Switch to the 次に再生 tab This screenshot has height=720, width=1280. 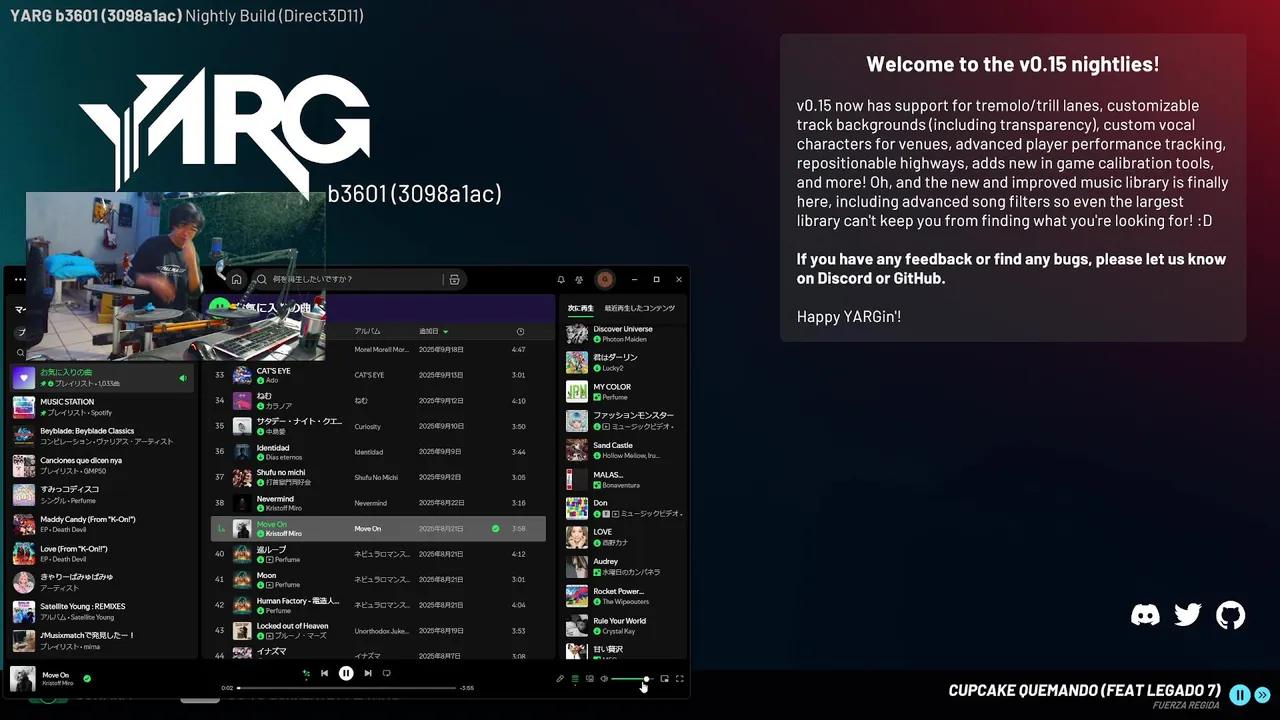(x=581, y=308)
